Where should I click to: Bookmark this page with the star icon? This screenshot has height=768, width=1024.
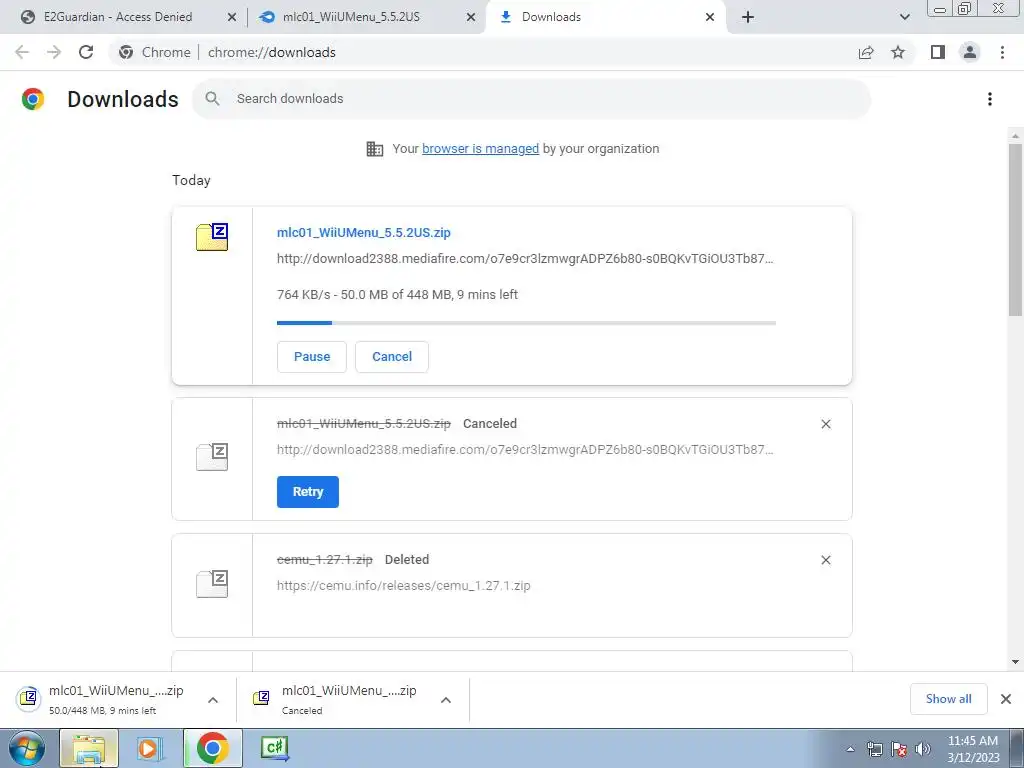coord(898,52)
